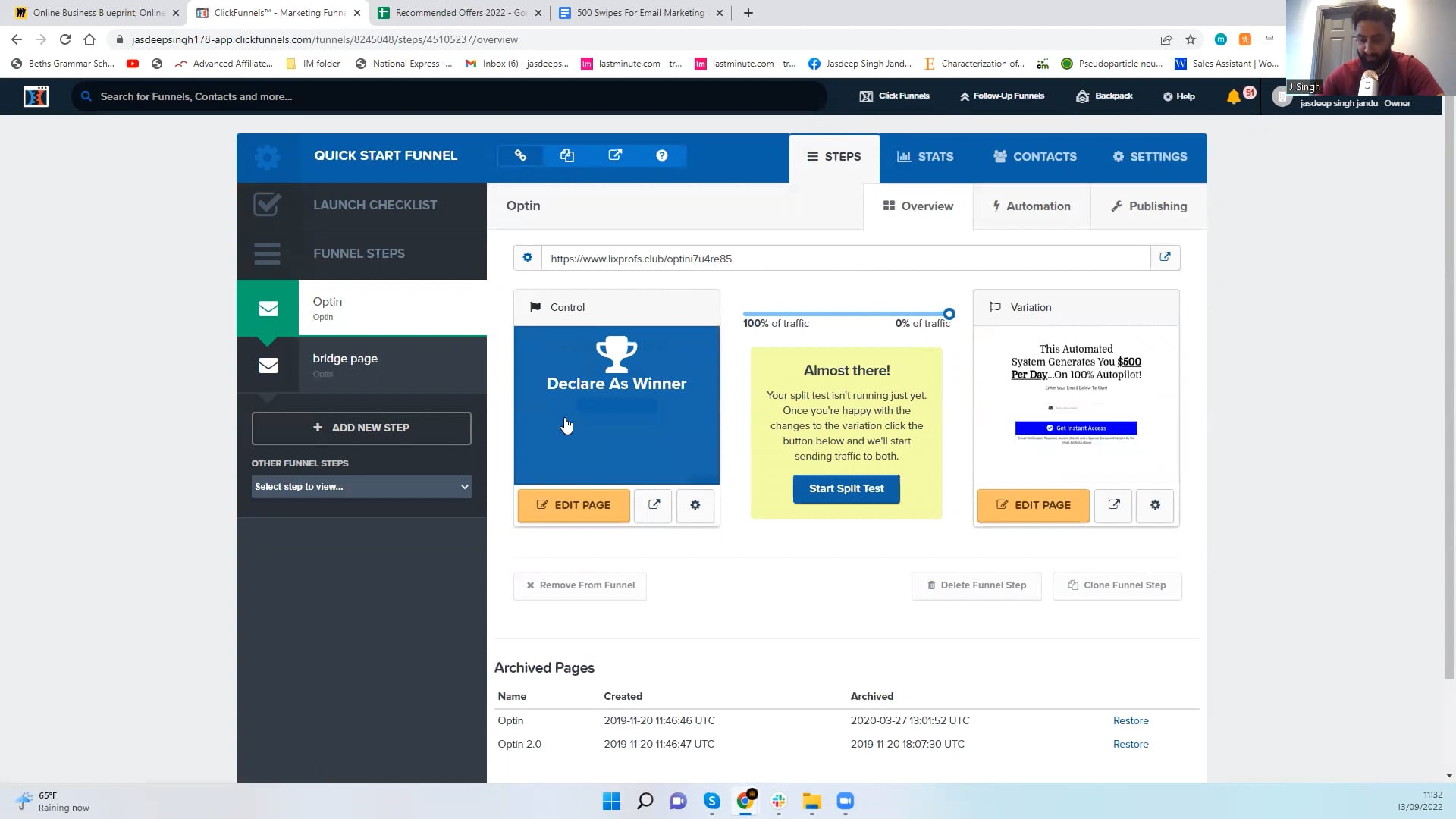Image resolution: width=1456 pixels, height=819 pixels.
Task: Click the notifications bell icon
Action: pos(1234,96)
